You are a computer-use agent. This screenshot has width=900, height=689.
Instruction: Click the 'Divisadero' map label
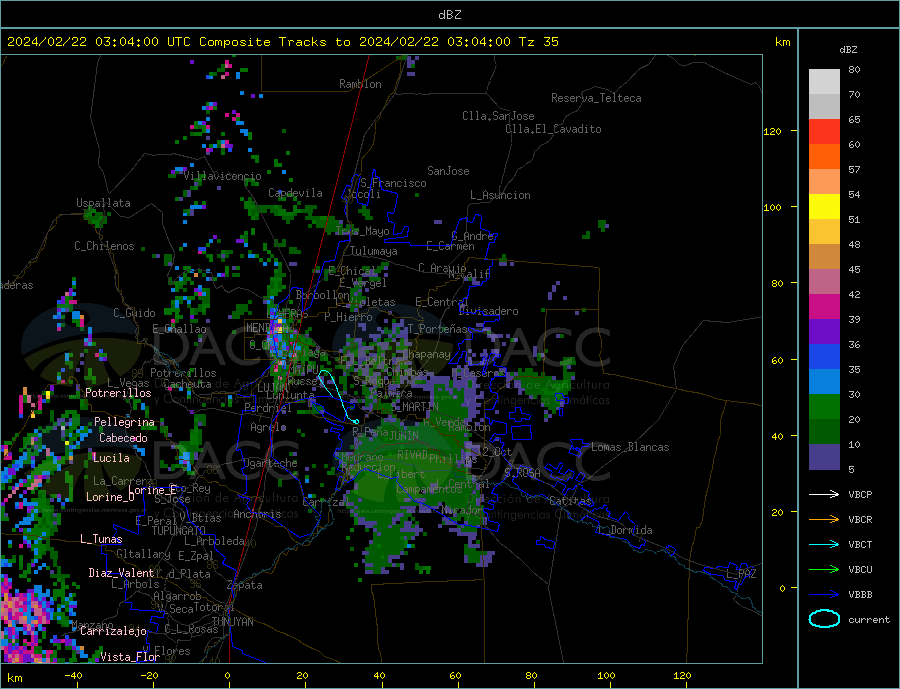pos(488,311)
